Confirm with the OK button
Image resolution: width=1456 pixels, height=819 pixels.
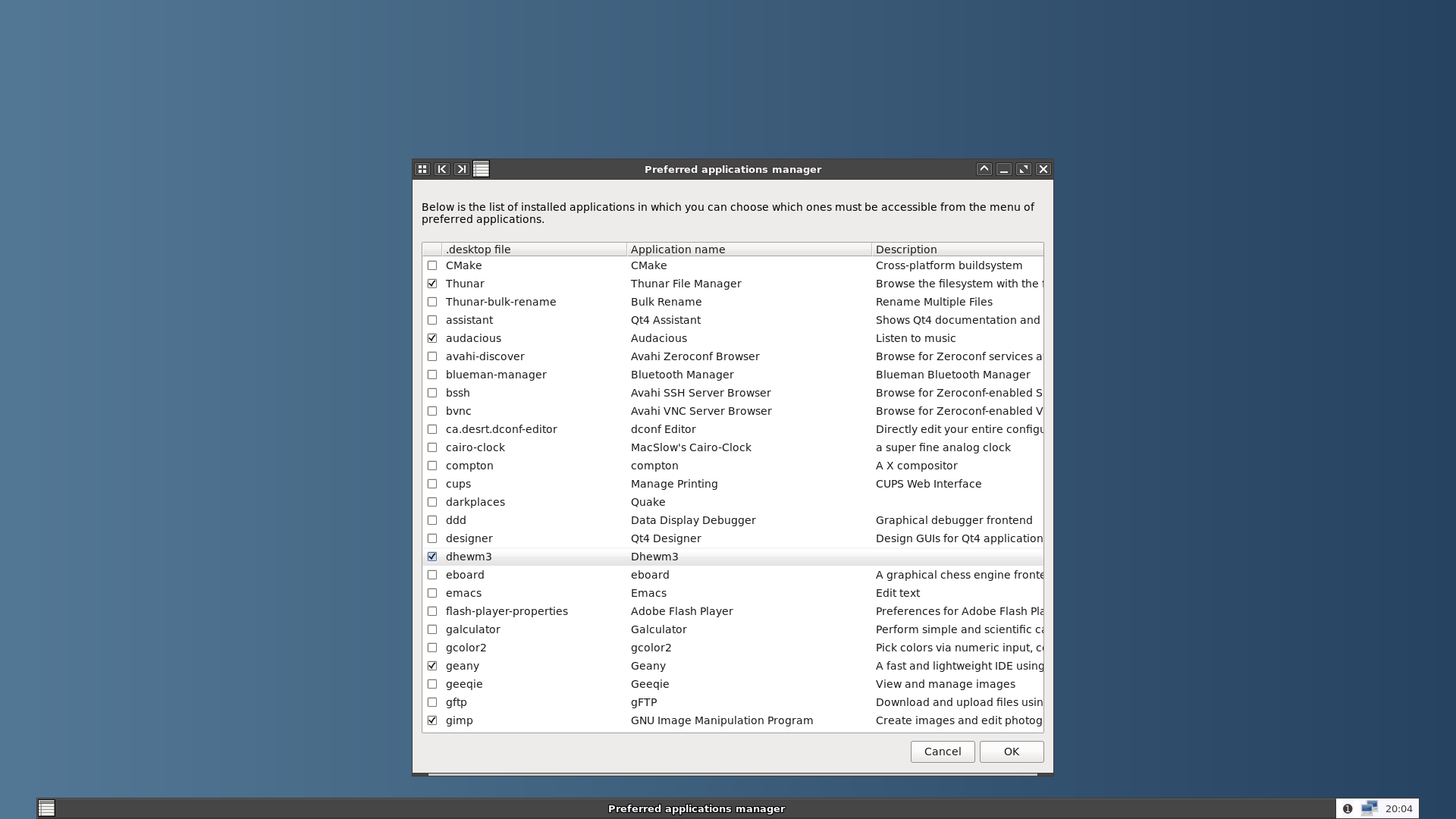point(1011,752)
